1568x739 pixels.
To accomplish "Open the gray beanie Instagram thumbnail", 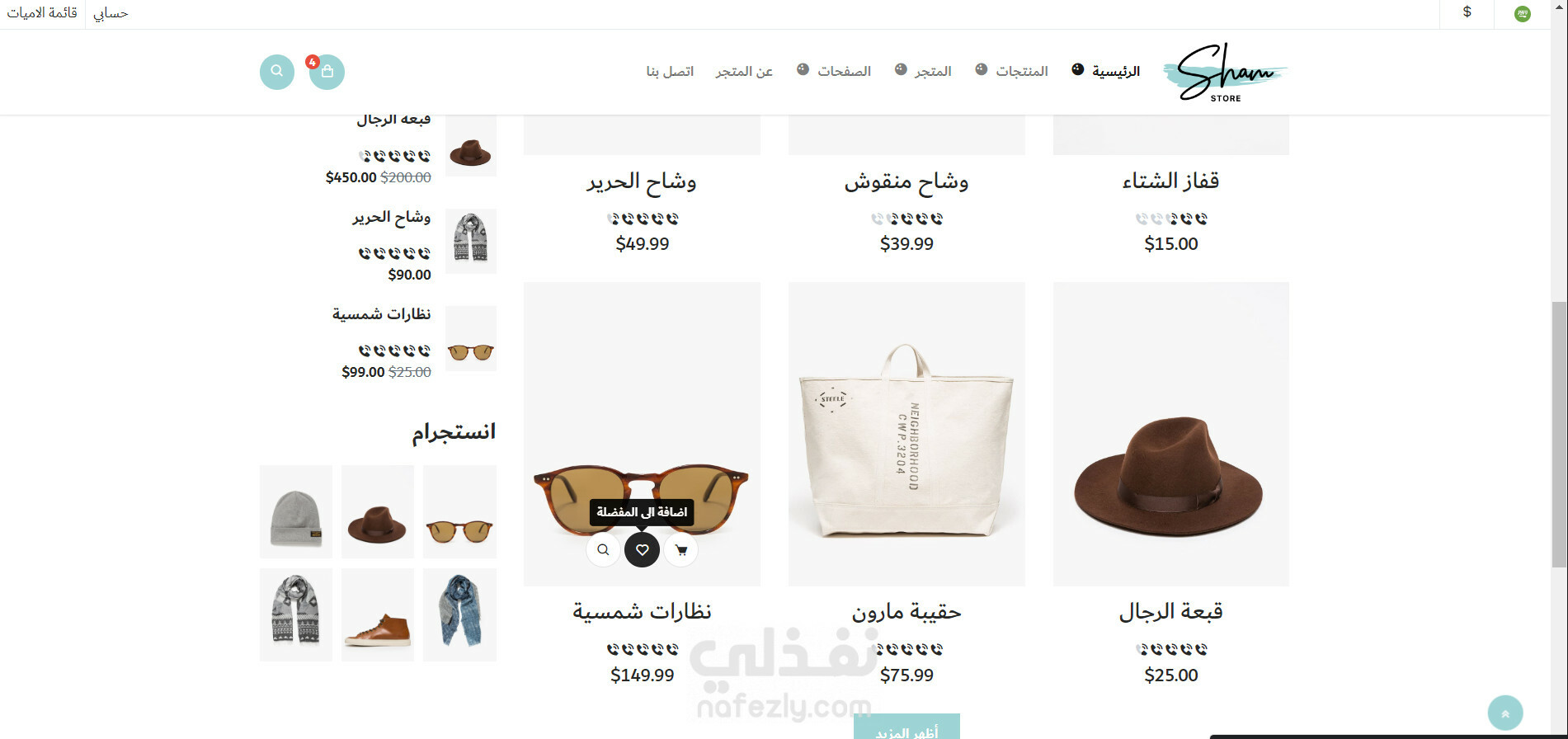I will [x=296, y=511].
